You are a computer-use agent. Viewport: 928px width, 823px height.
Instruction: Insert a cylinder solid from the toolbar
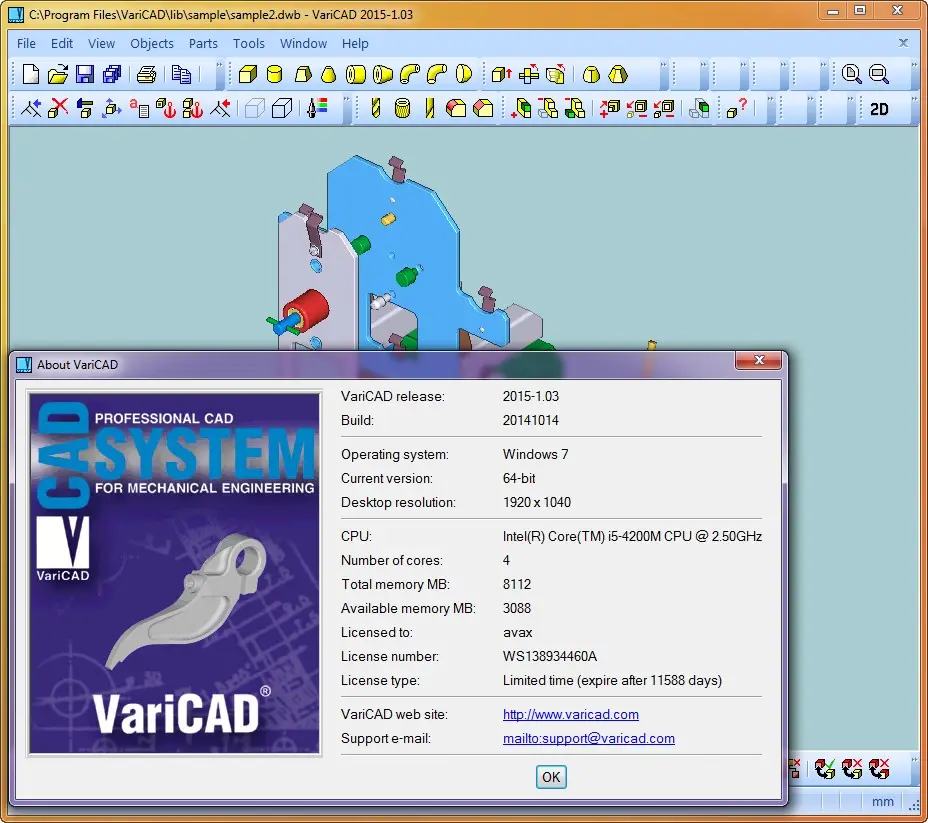pyautogui.click(x=275, y=75)
